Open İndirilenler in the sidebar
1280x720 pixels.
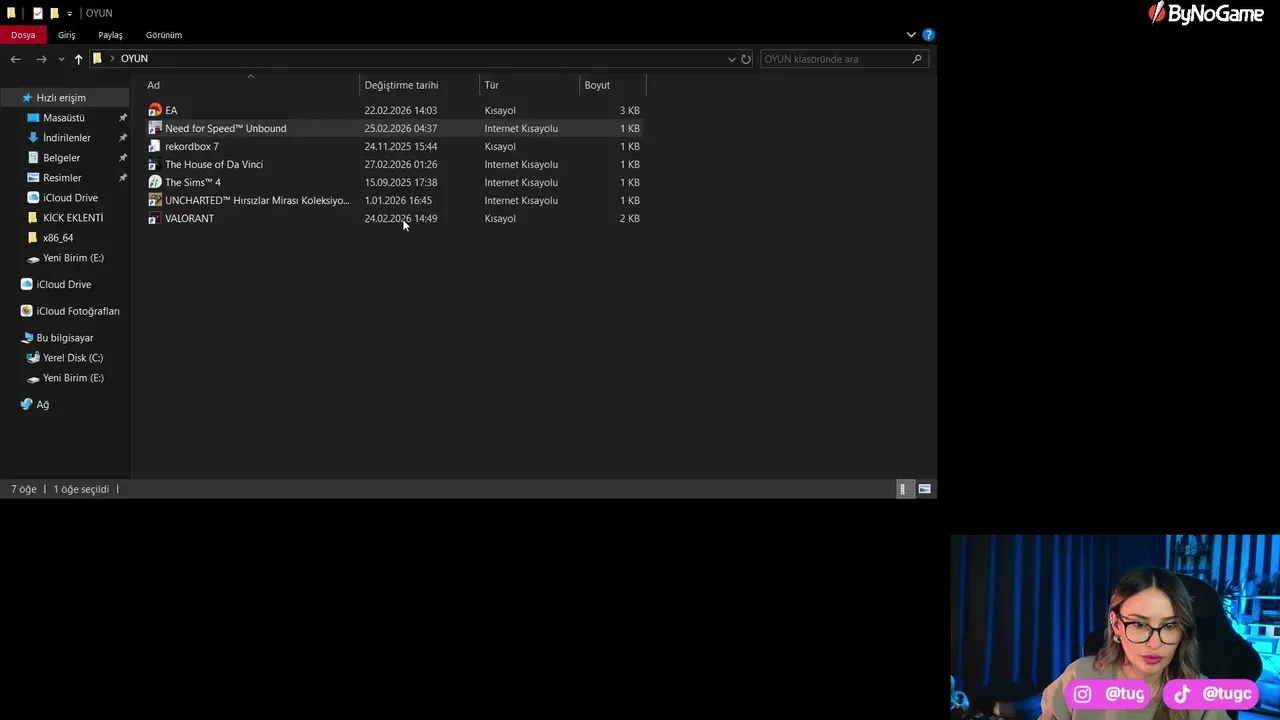pyautogui.click(x=67, y=138)
